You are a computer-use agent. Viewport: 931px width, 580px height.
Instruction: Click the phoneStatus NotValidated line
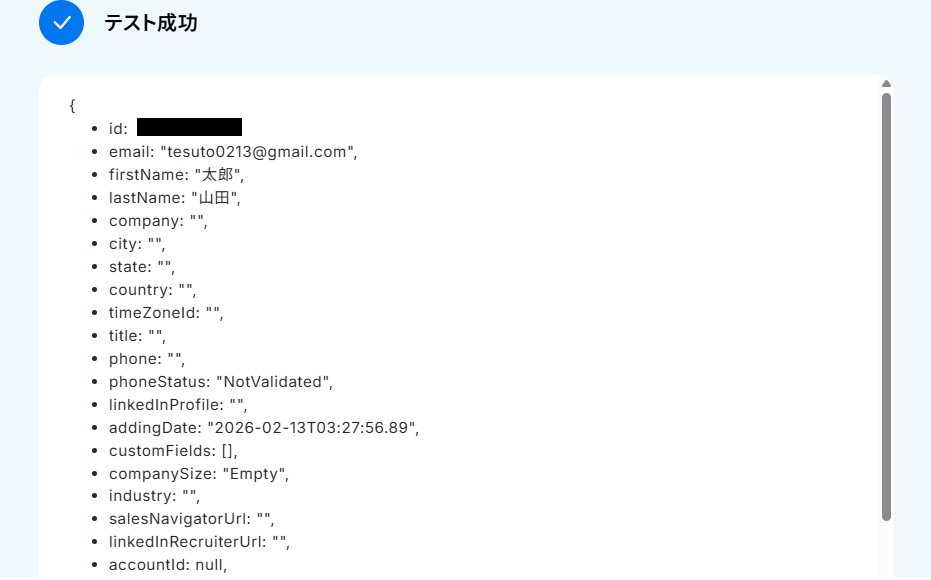pos(220,382)
